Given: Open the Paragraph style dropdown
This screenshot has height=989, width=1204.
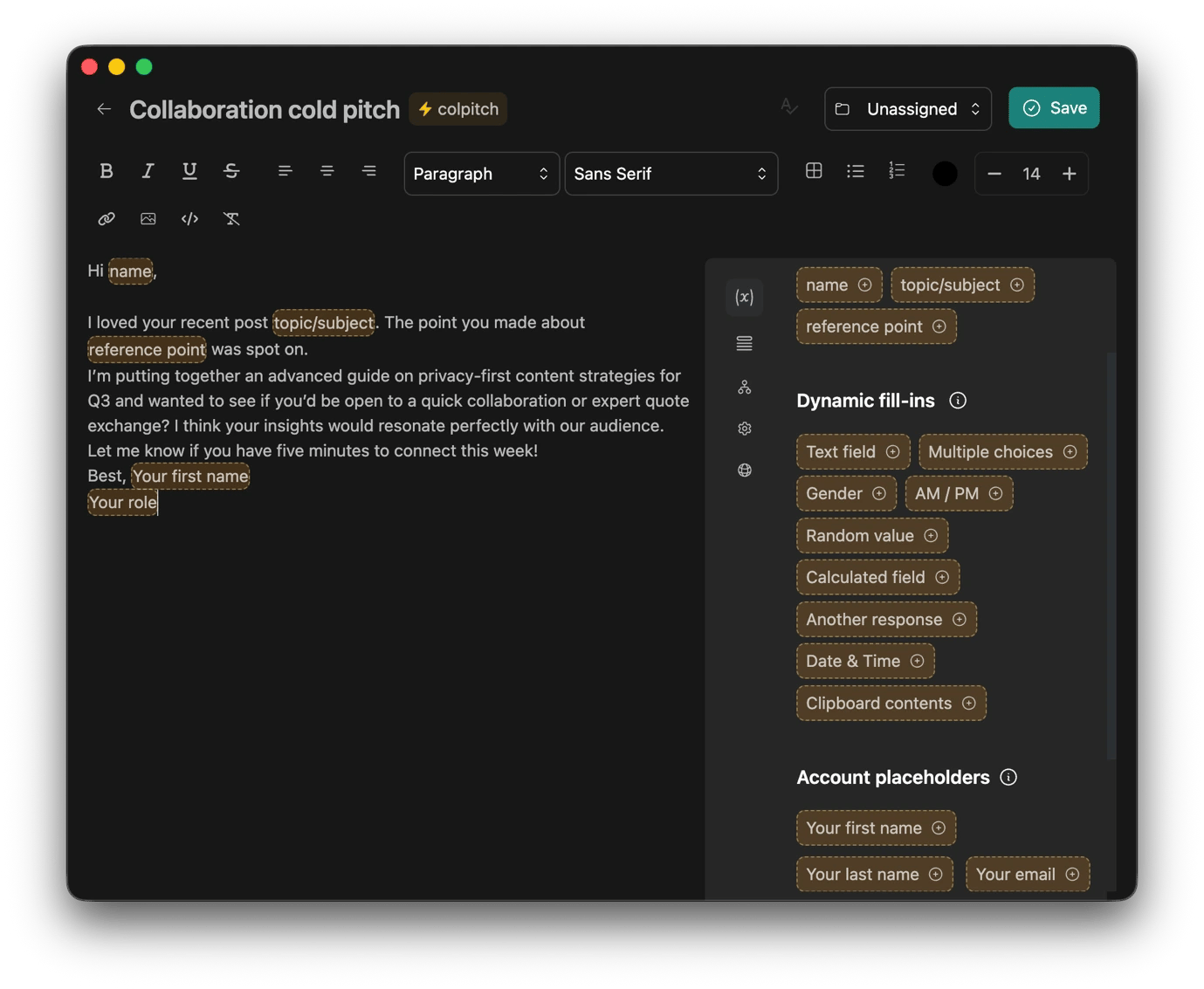Looking at the screenshot, I should (481, 174).
